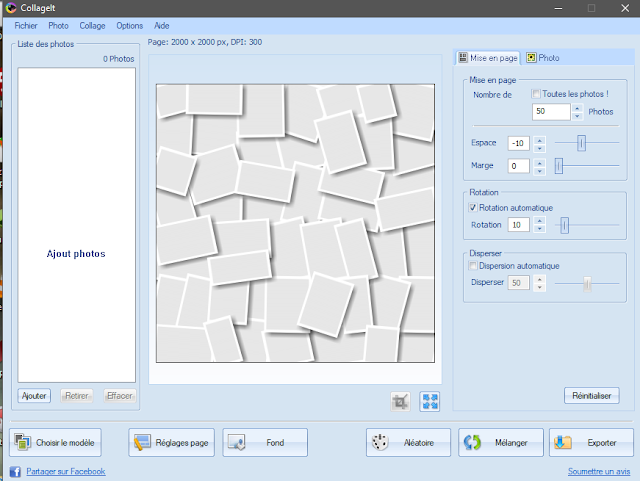Image resolution: width=640 pixels, height=481 pixels.
Task: Increase Disperser value with up arrow
Action: point(540,279)
